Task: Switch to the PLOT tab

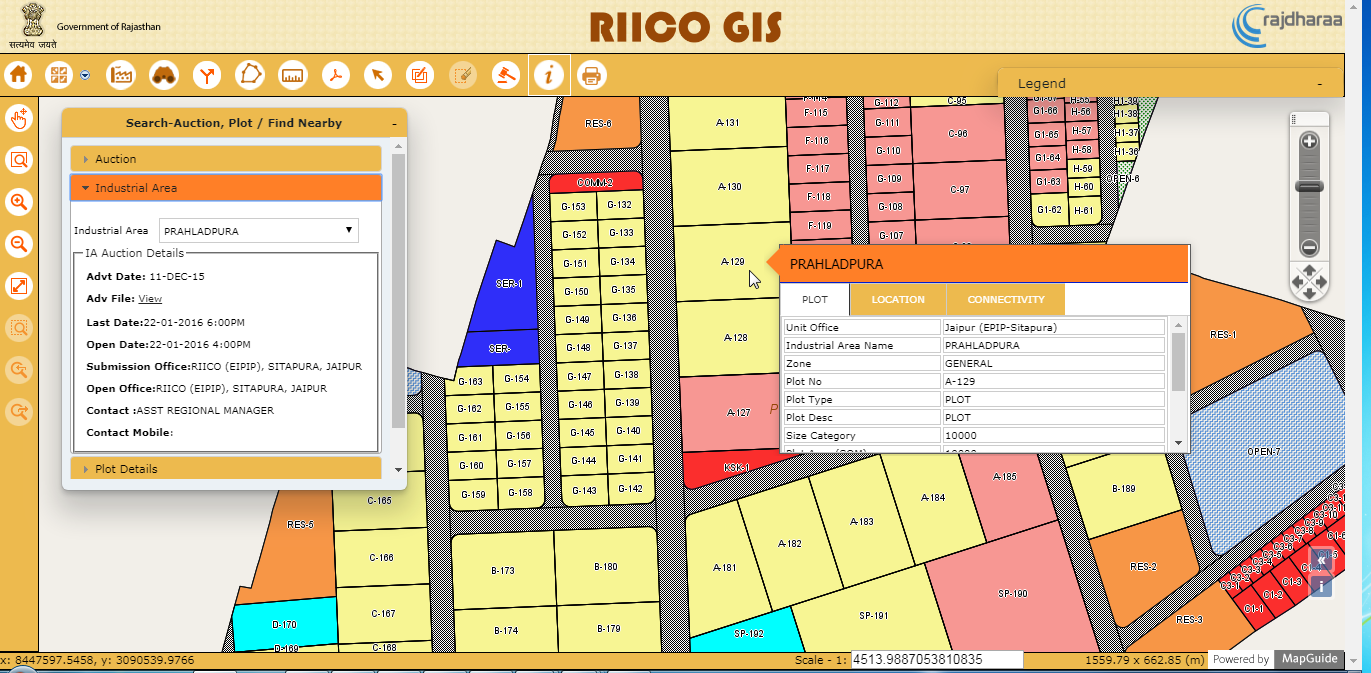Action: tap(815, 300)
